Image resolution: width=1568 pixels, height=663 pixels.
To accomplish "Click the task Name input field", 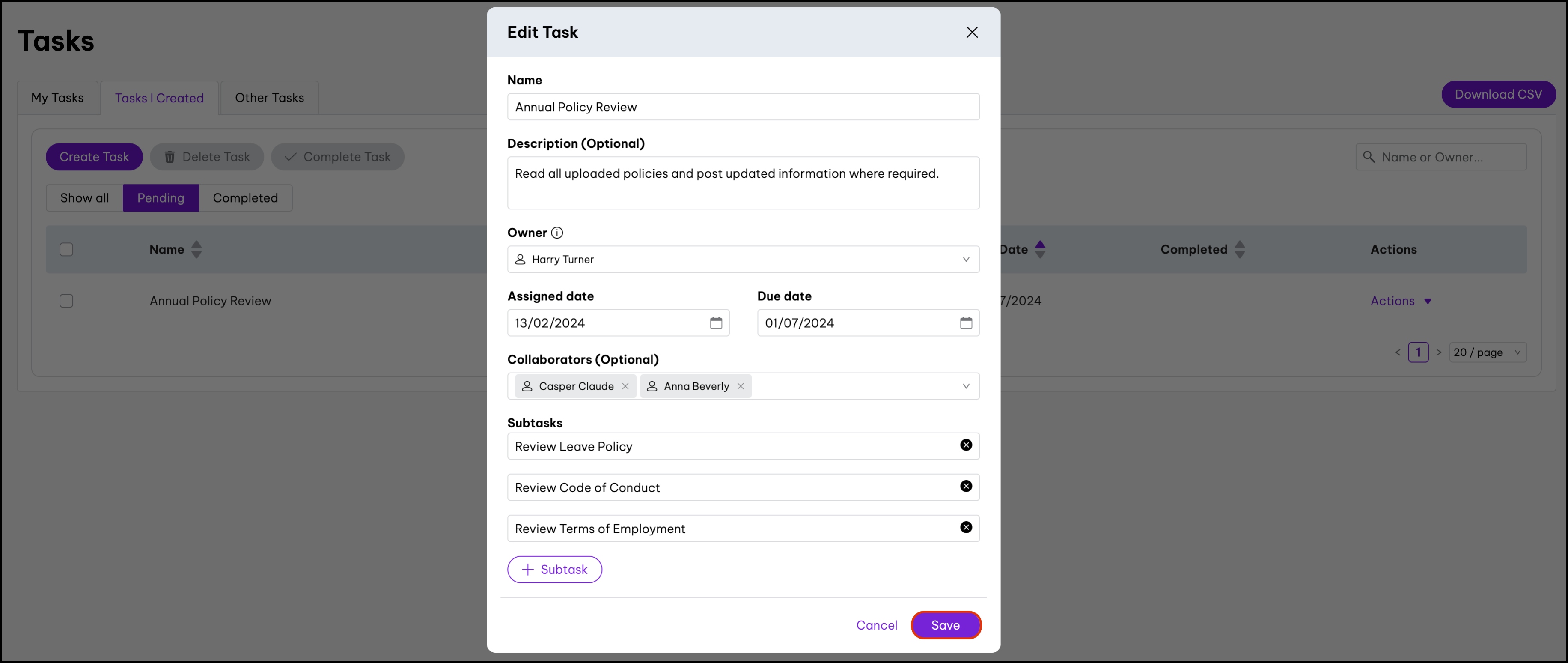I will click(x=743, y=107).
